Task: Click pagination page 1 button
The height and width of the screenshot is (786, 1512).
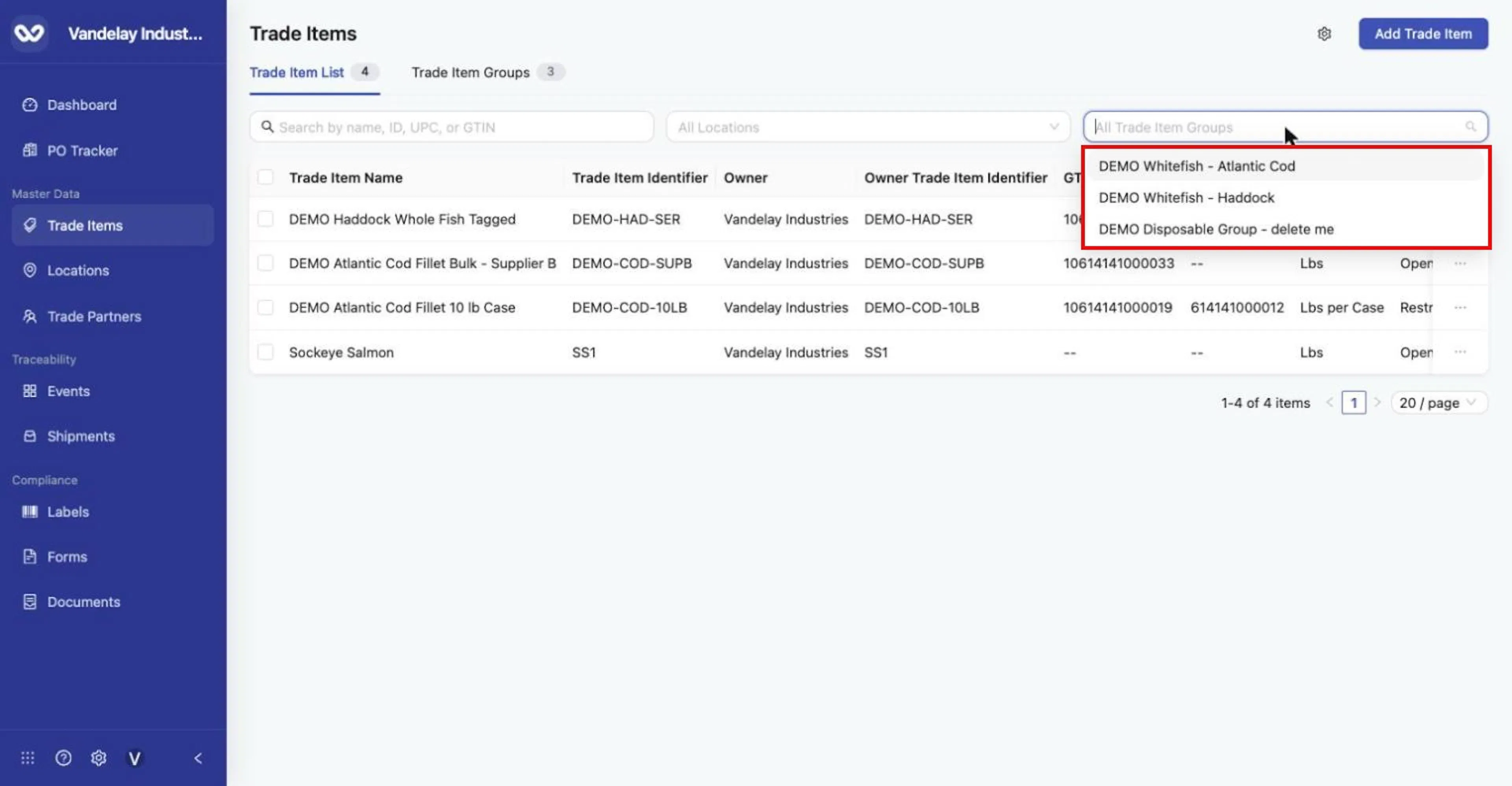Action: coord(1354,403)
